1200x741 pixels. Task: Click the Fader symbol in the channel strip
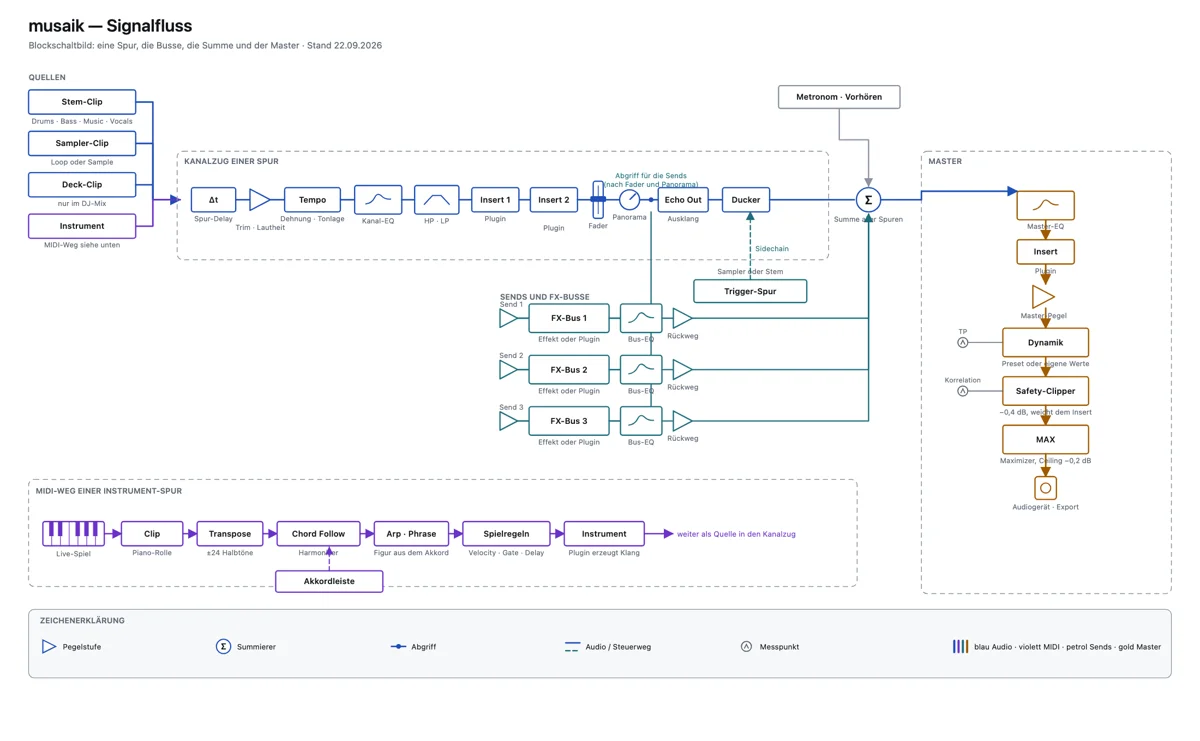point(598,200)
